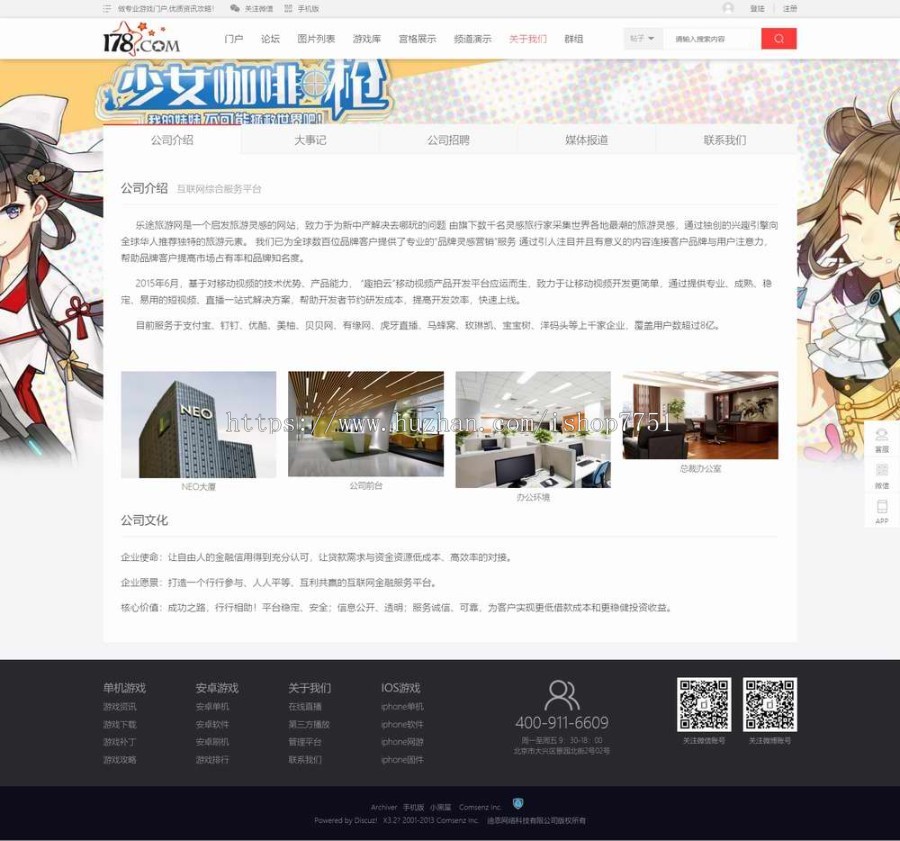Open the 联系我们 footer link
Viewport: 900px width, 841px height.
tap(305, 760)
